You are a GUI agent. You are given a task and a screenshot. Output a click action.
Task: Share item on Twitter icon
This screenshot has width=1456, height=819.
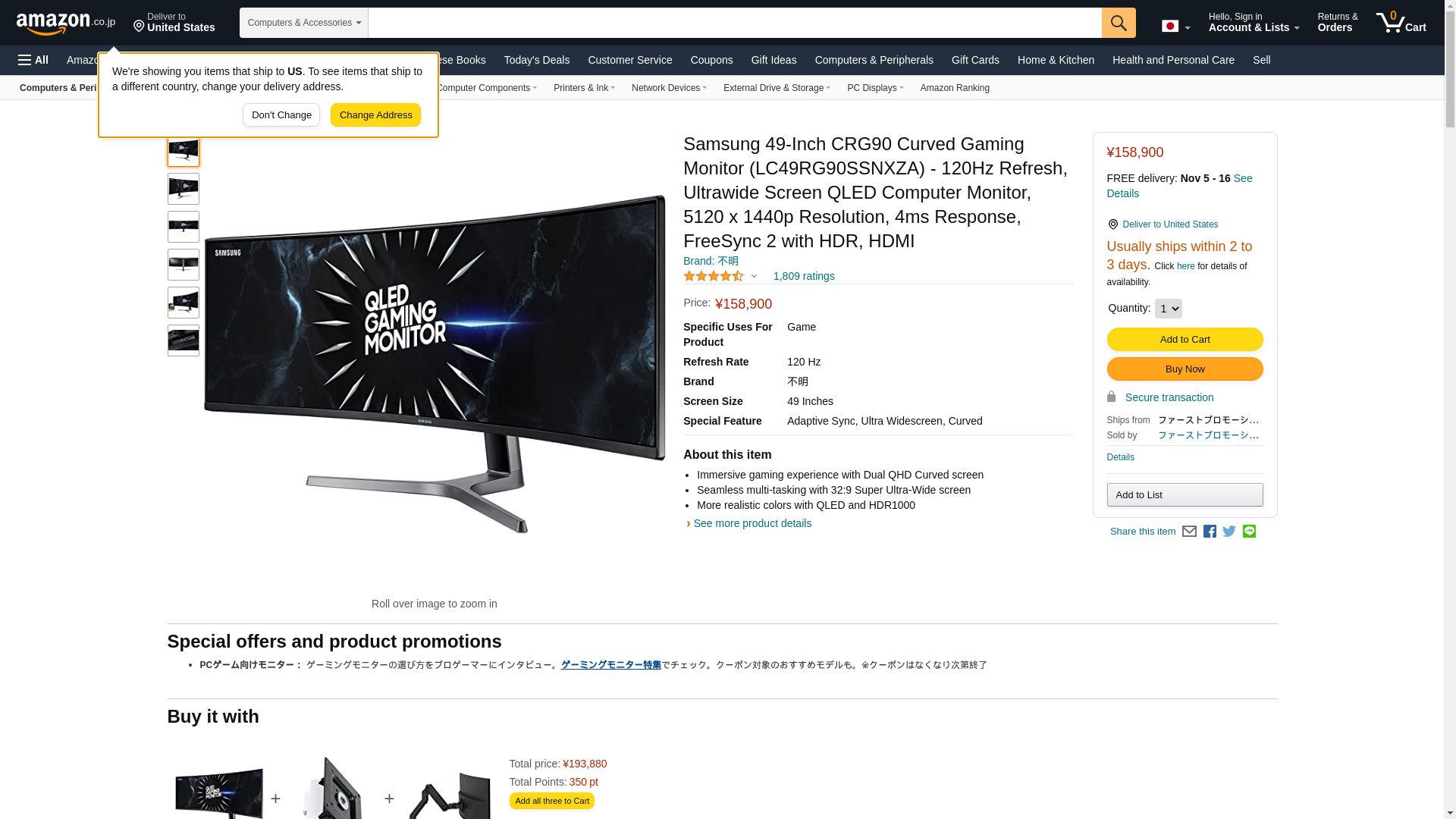[1229, 532]
